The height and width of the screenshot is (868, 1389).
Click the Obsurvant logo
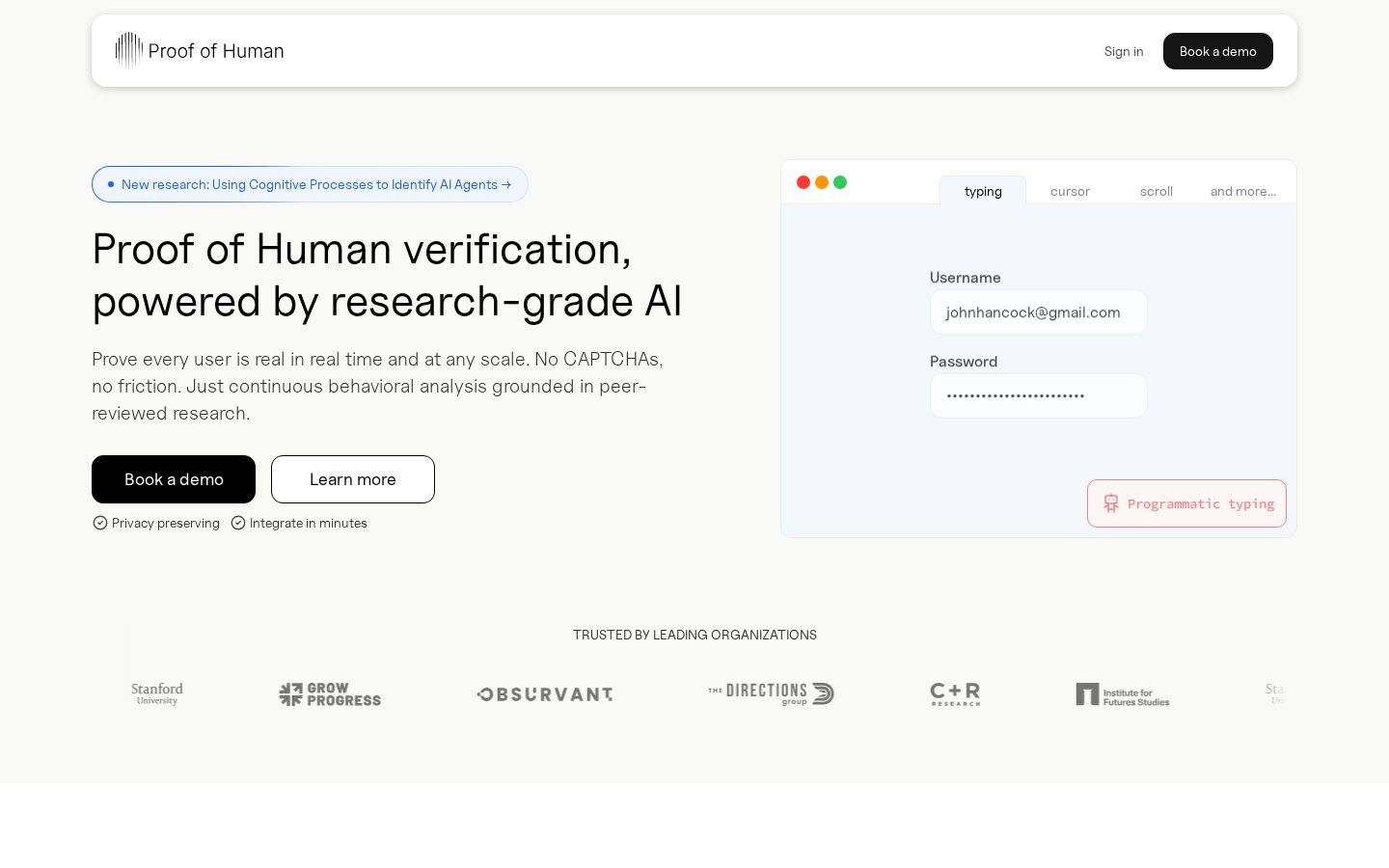coord(545,694)
